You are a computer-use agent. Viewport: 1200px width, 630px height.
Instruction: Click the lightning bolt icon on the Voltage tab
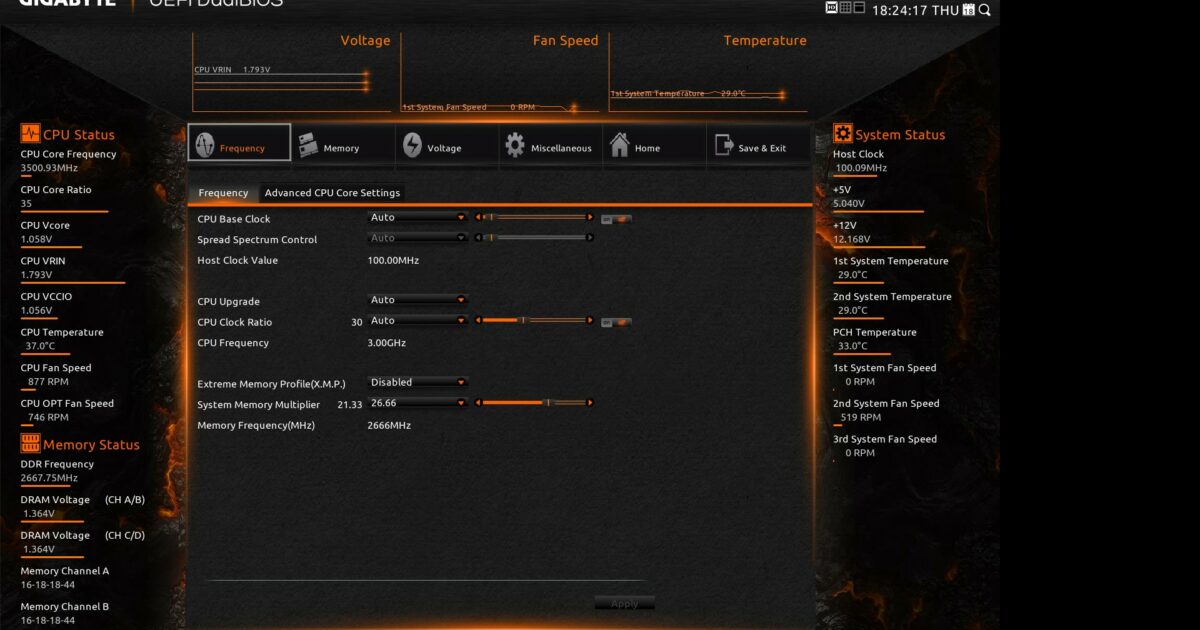410,143
